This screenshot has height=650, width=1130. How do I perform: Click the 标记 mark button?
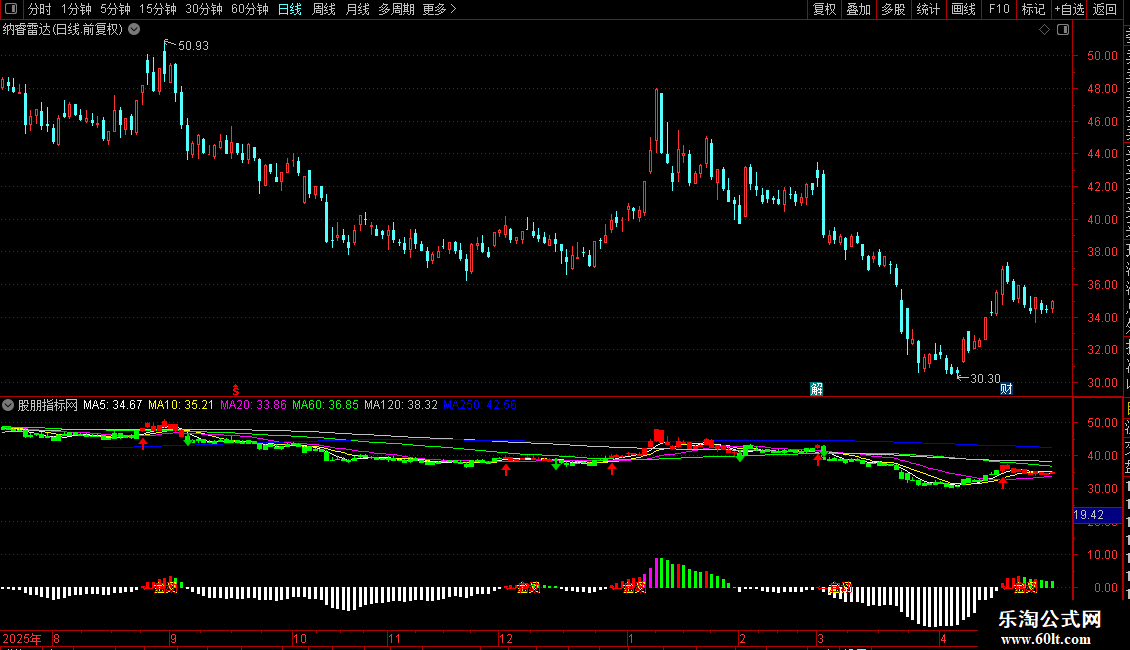tap(1033, 9)
